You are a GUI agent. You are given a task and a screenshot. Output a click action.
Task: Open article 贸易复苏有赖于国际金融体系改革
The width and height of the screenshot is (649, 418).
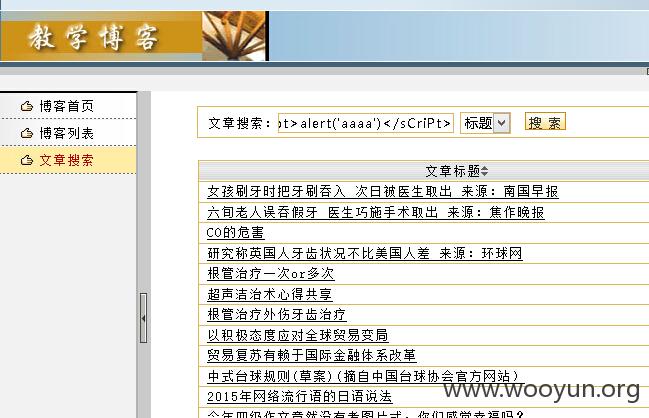pyautogui.click(x=312, y=356)
